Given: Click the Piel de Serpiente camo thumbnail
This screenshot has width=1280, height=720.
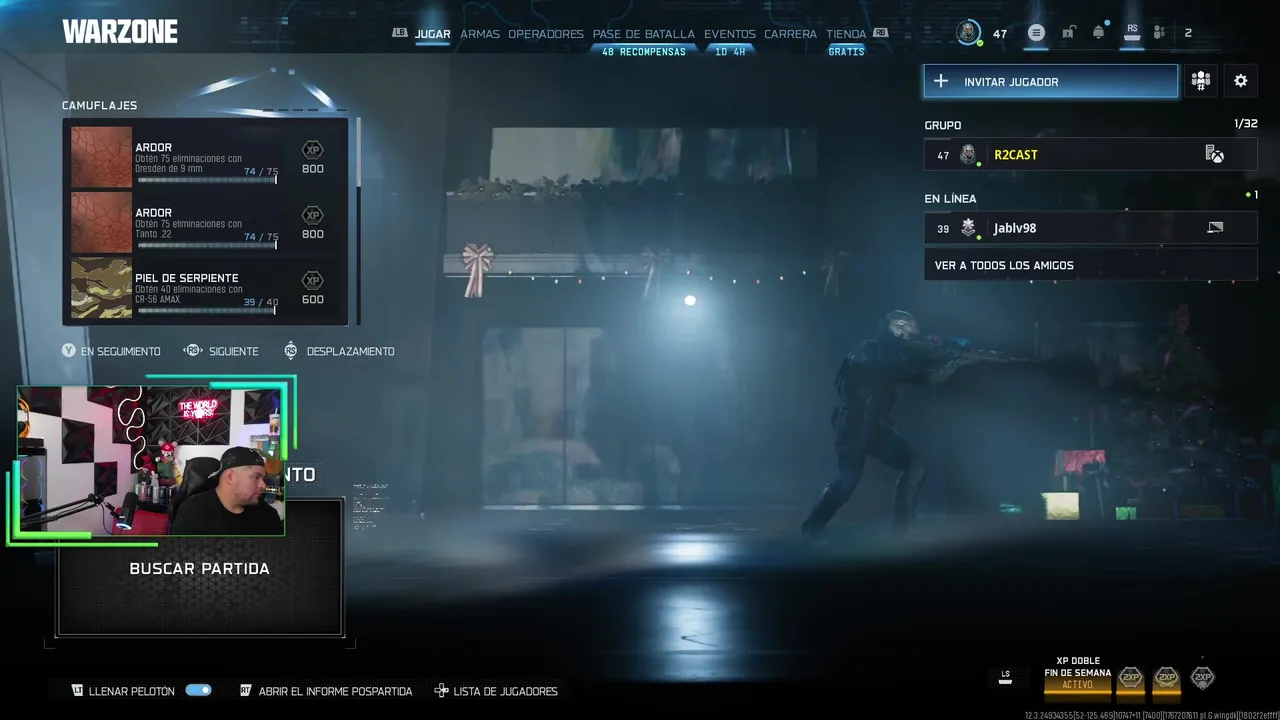Looking at the screenshot, I should pos(101,288).
